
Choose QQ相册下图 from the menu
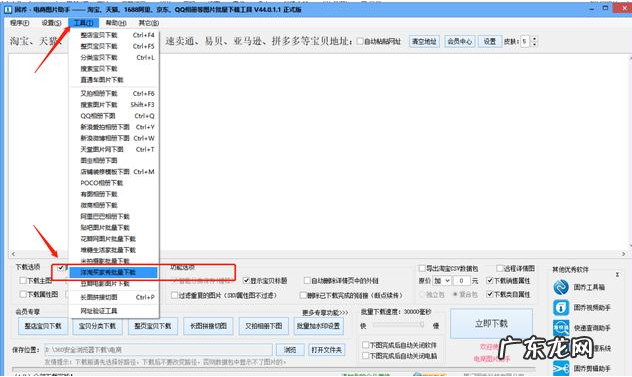[114, 116]
